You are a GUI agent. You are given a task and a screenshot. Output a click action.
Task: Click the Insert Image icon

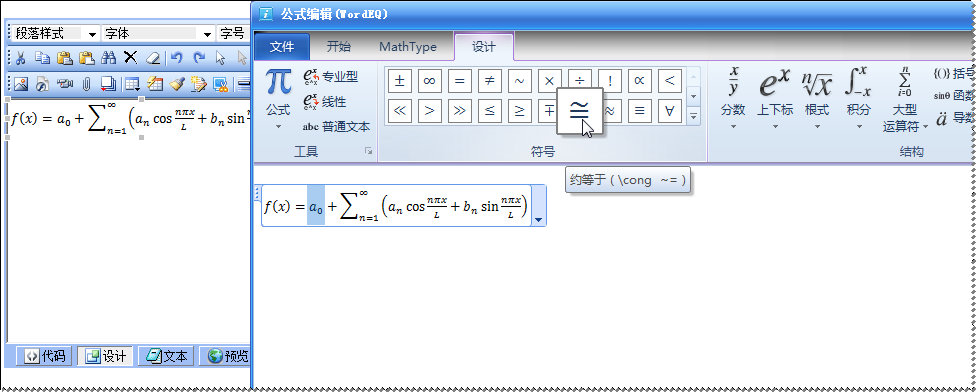coord(21,83)
